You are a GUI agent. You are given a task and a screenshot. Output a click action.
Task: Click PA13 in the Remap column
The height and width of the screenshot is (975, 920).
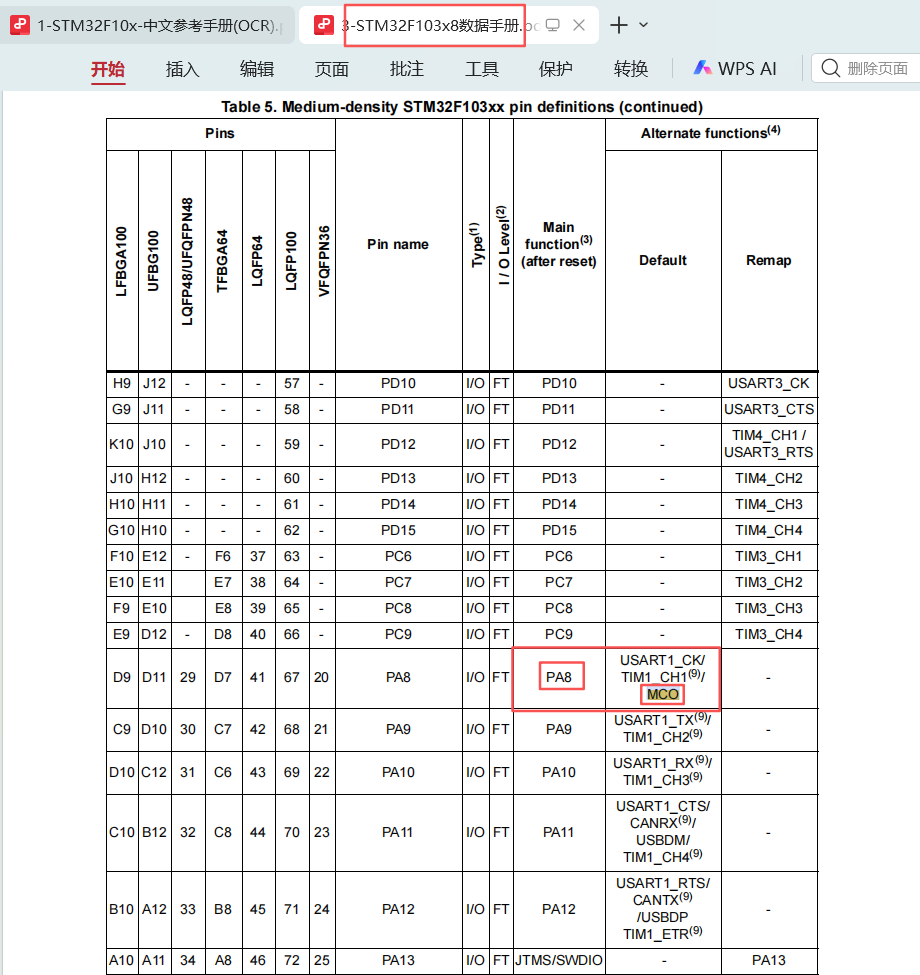tap(768, 961)
